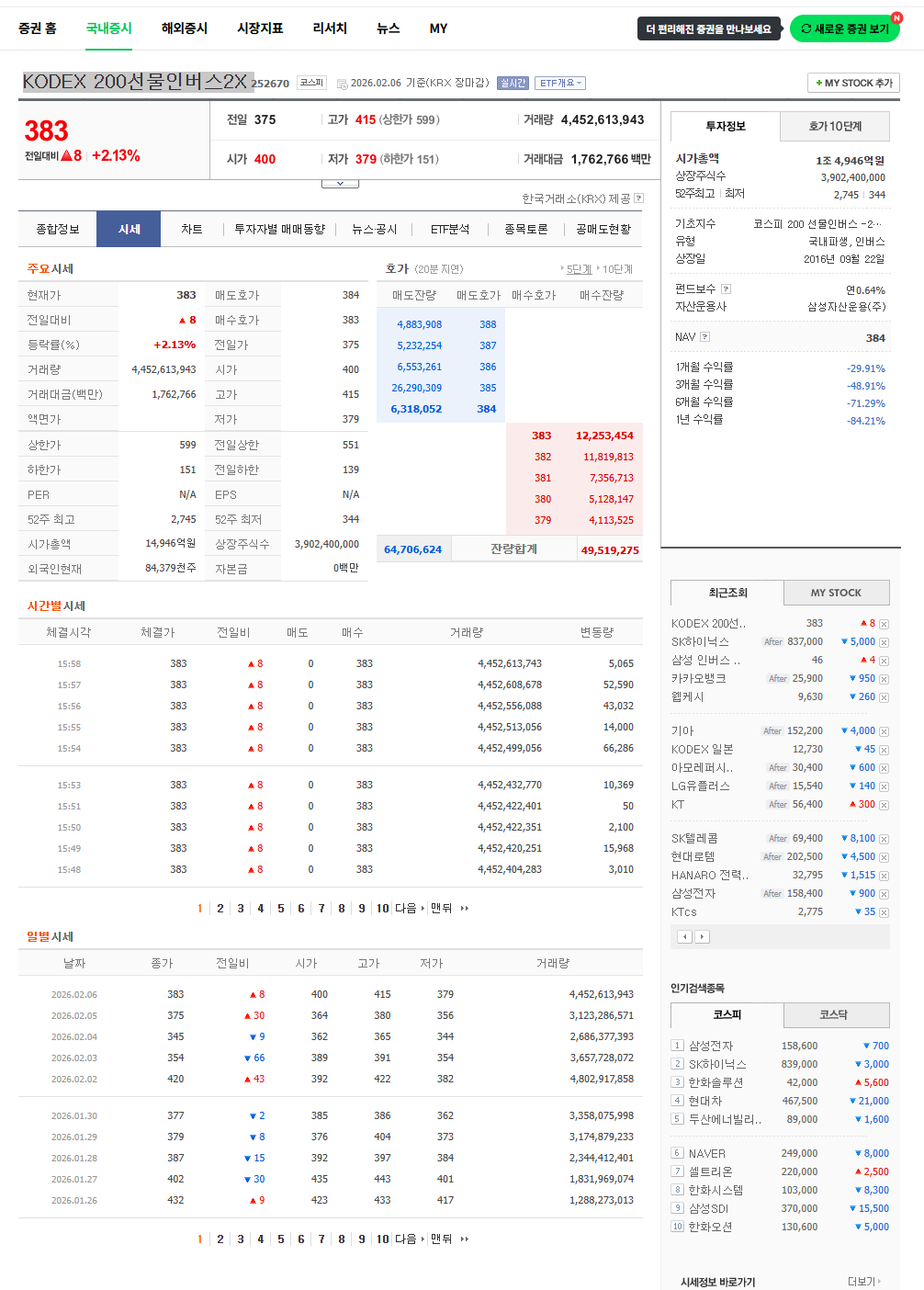Remove KTcs from recently viewed list
Screen dimensions: 924x1290
(884, 912)
